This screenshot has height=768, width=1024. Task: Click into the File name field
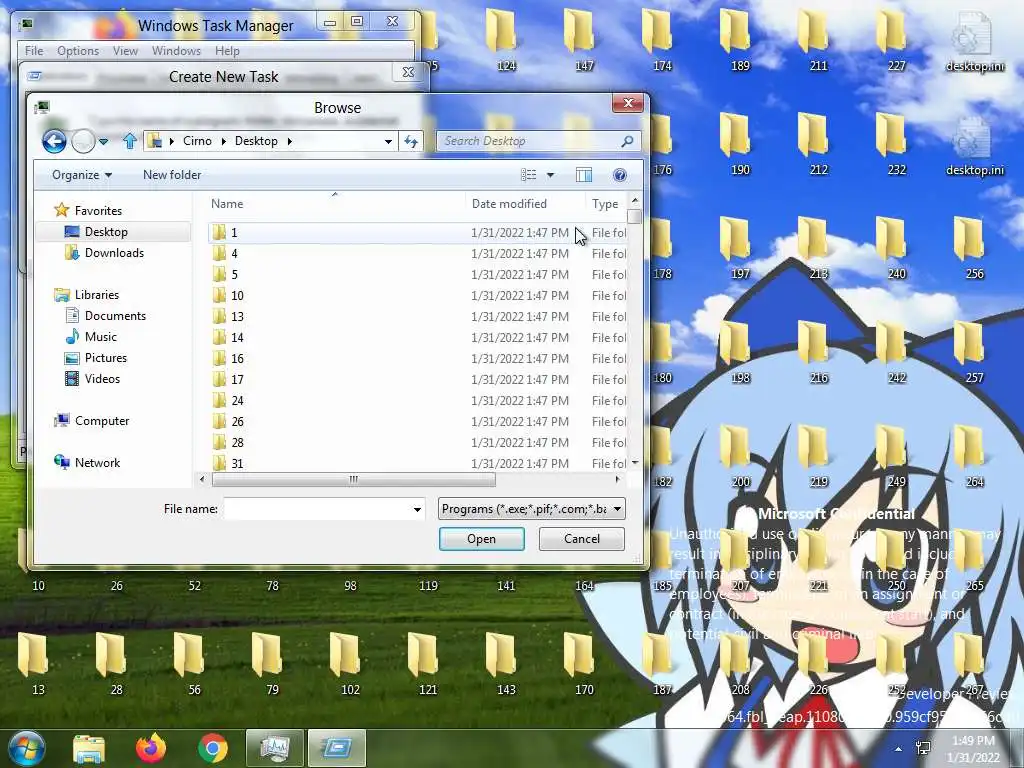tap(317, 509)
